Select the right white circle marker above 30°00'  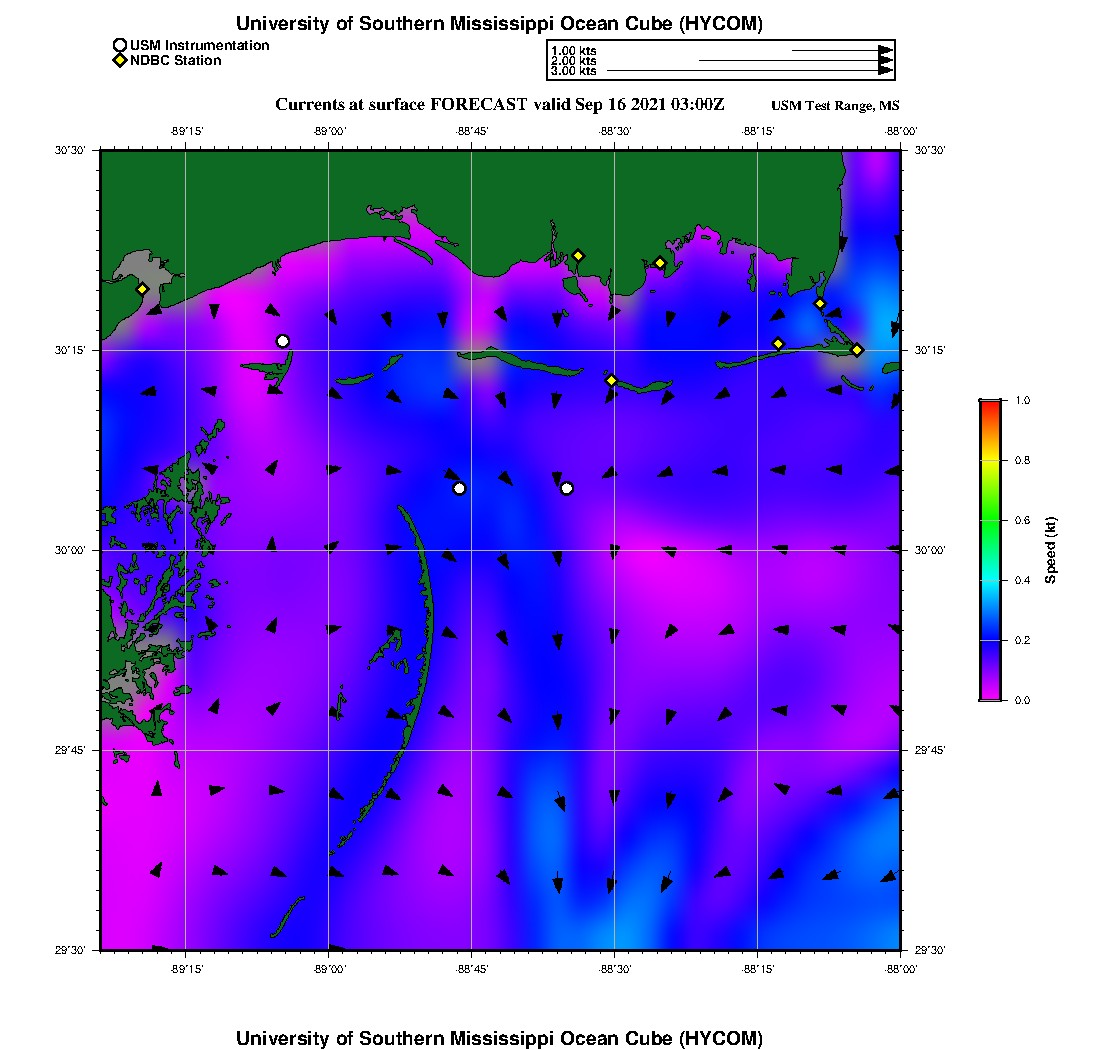point(567,488)
